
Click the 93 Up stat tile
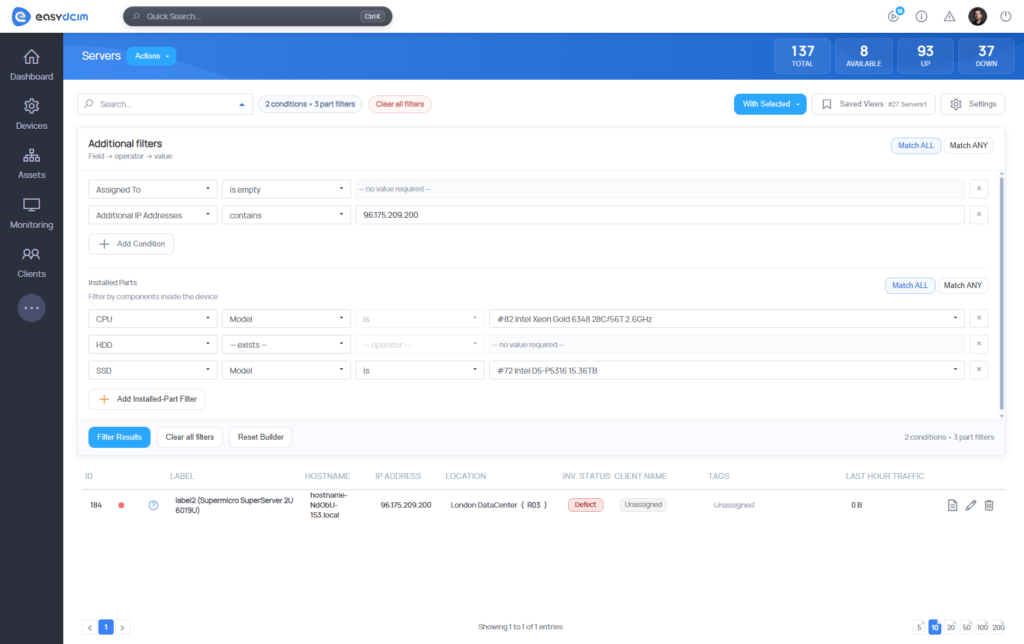point(925,56)
